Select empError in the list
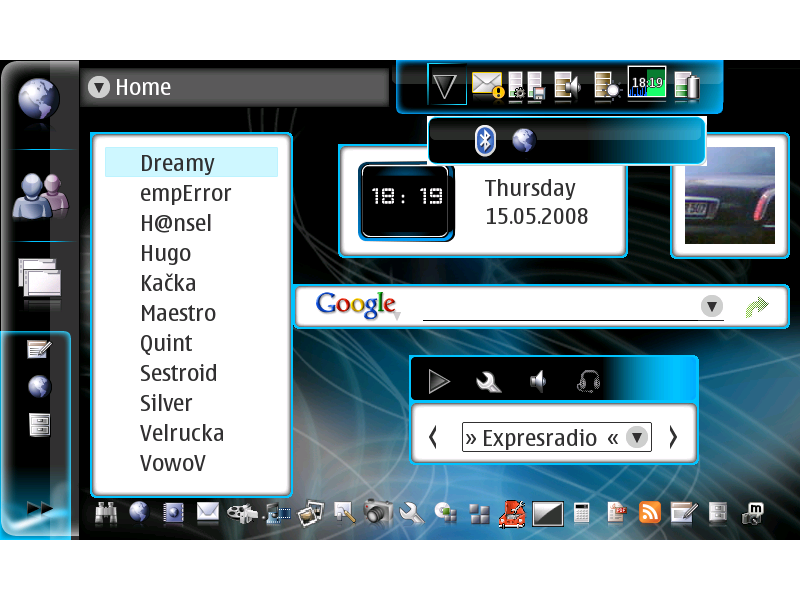Image resolution: width=800 pixels, height=600 pixels. pyautogui.click(x=191, y=193)
